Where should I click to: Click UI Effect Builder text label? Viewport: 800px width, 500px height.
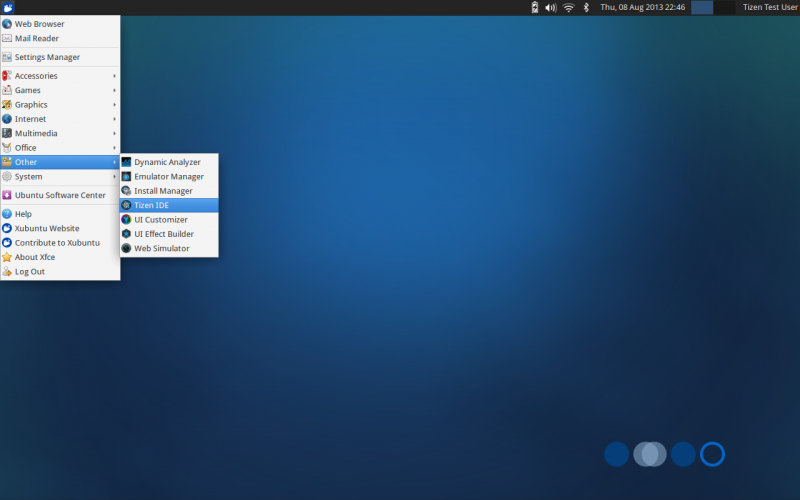[x=164, y=234]
